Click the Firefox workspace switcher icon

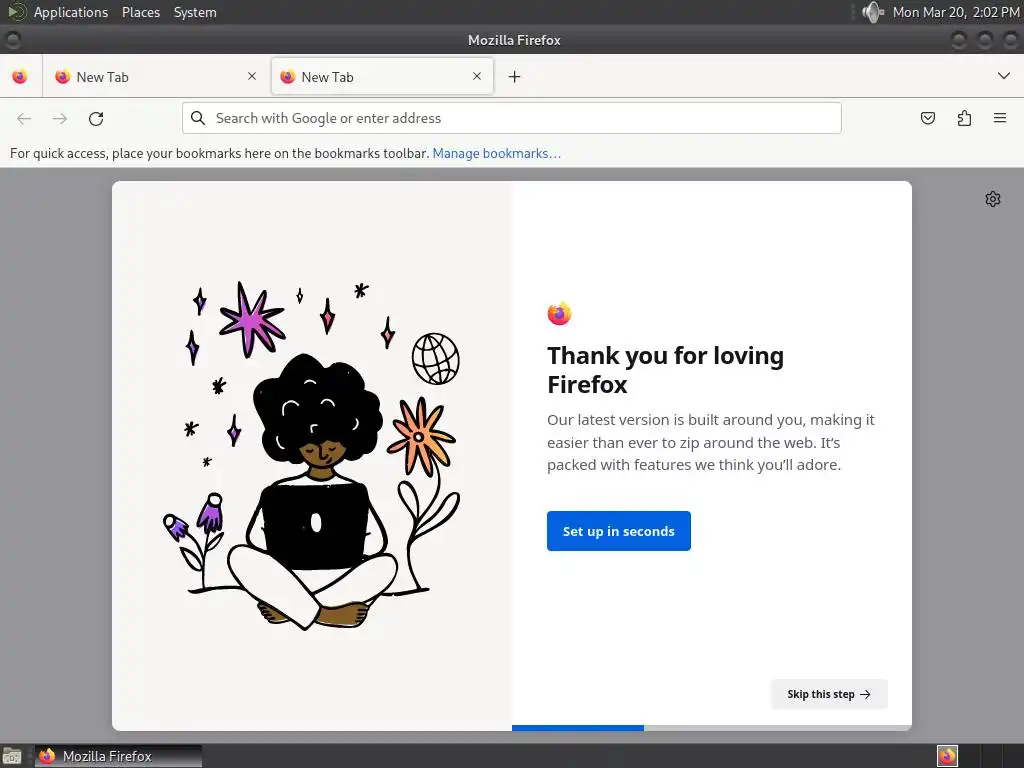pyautogui.click(x=947, y=756)
